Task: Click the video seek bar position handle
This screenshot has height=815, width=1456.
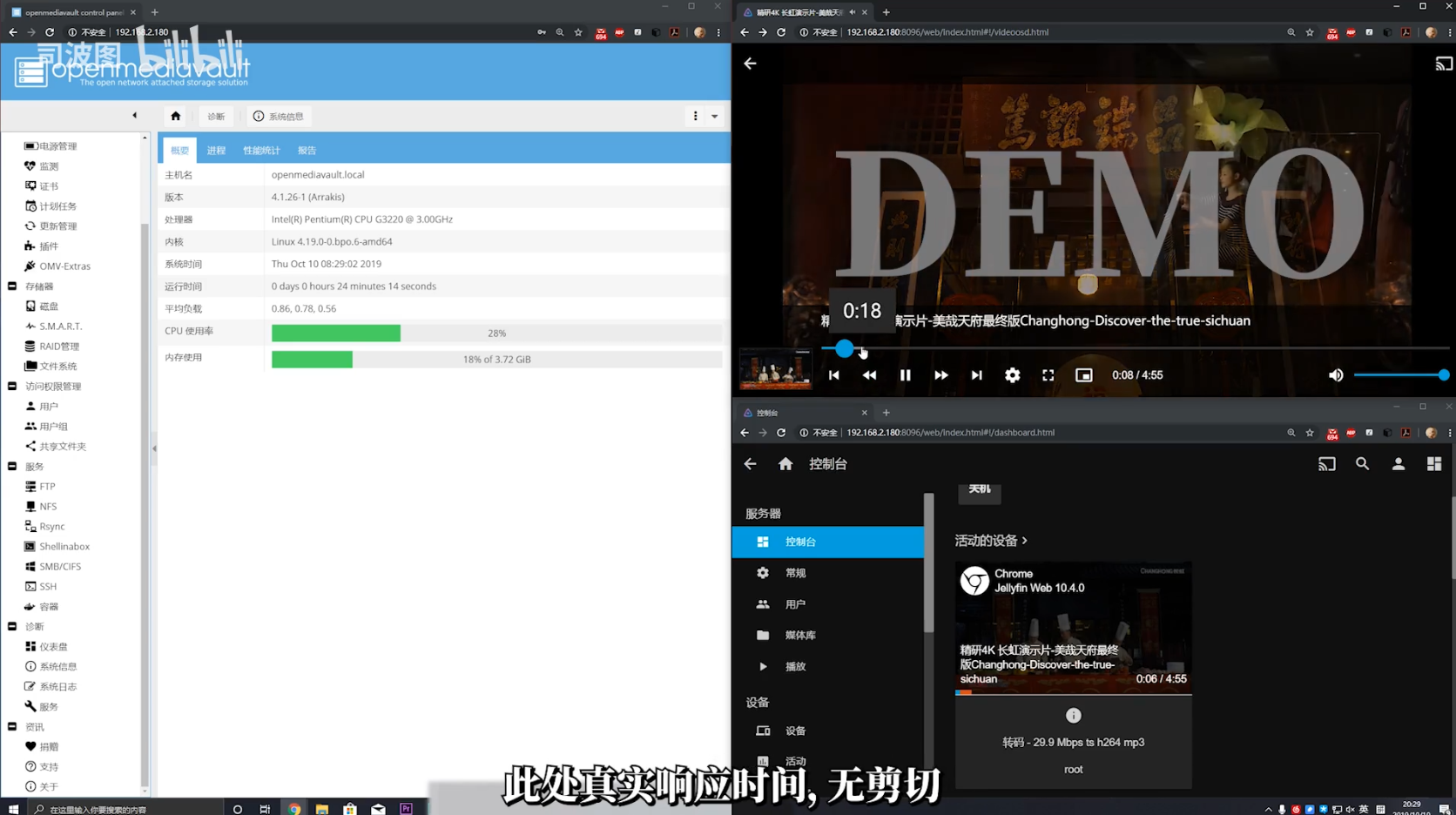Action: 844,349
